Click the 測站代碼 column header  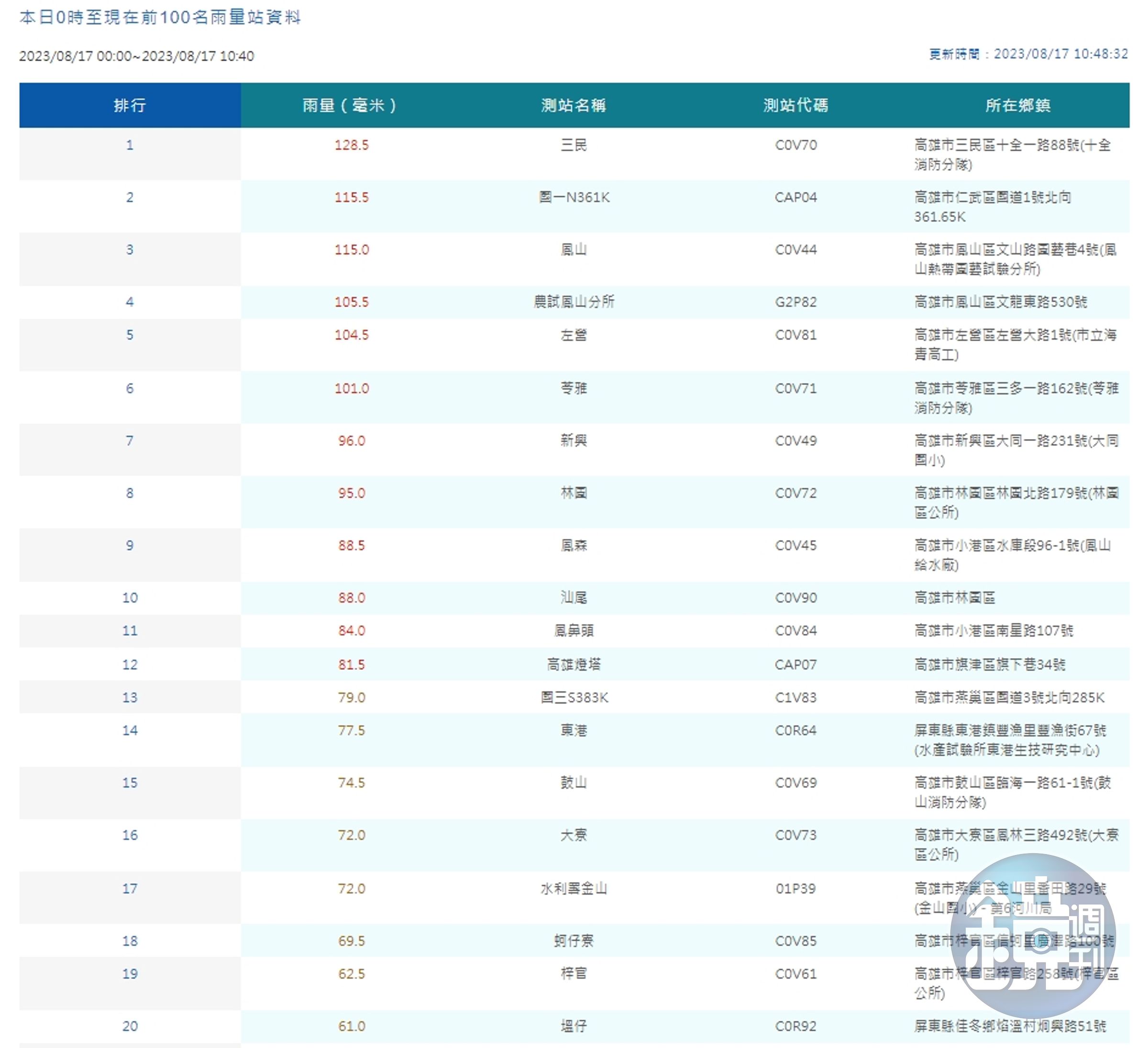pyautogui.click(x=795, y=105)
